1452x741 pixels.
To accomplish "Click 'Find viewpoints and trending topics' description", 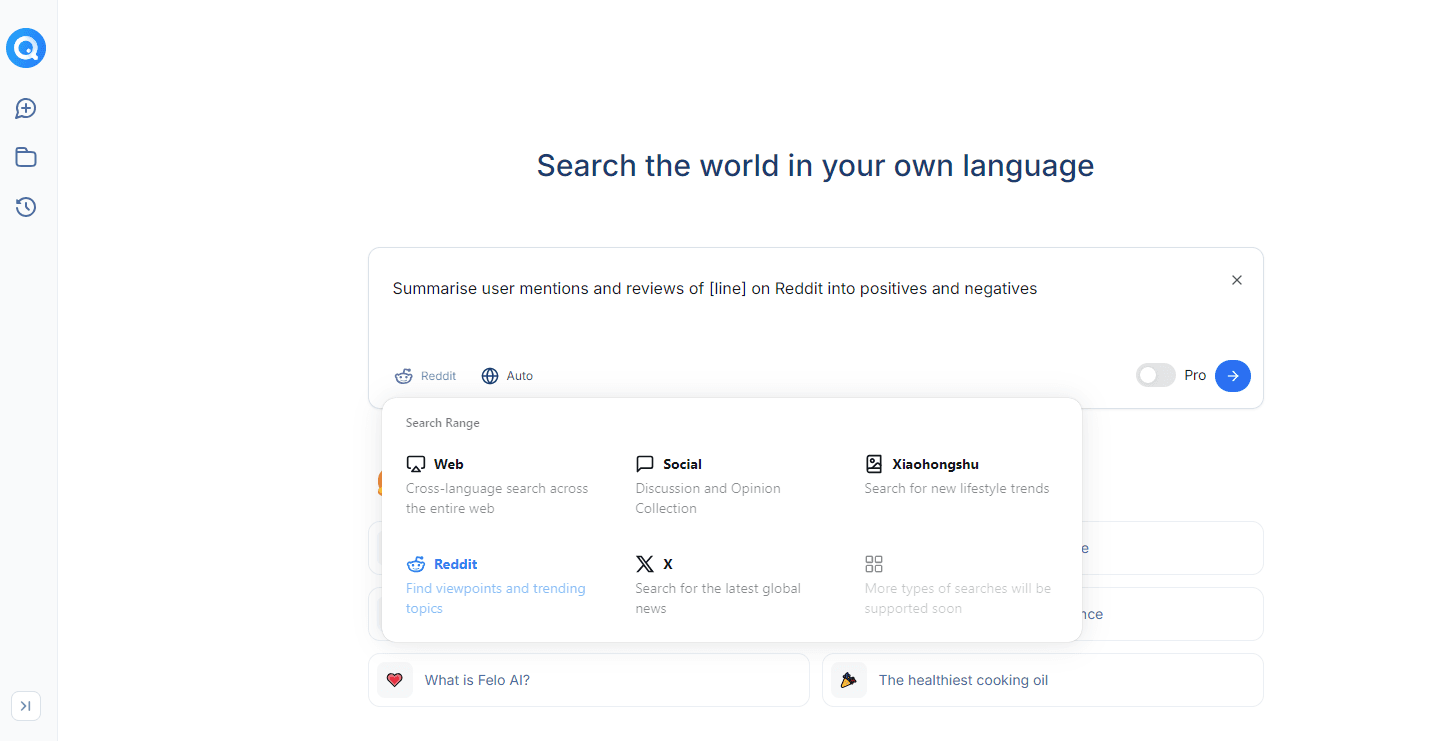I will [x=496, y=598].
